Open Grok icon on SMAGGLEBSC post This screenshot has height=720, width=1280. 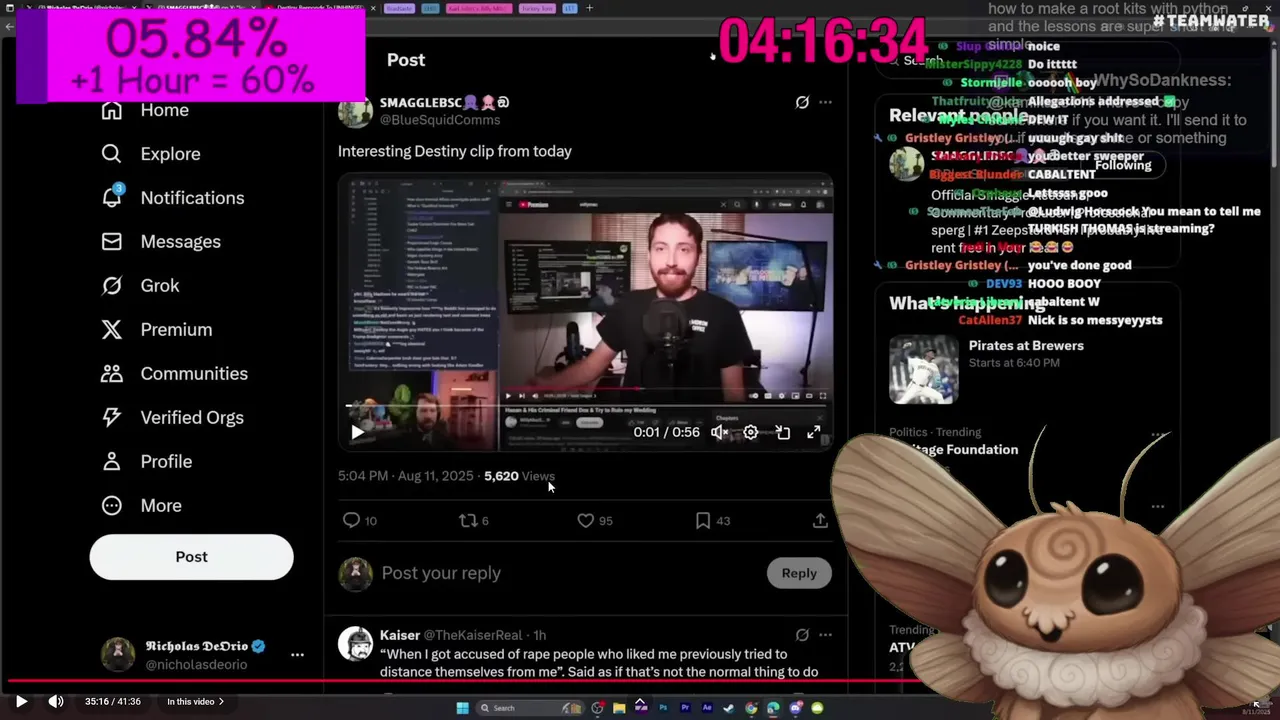802,102
